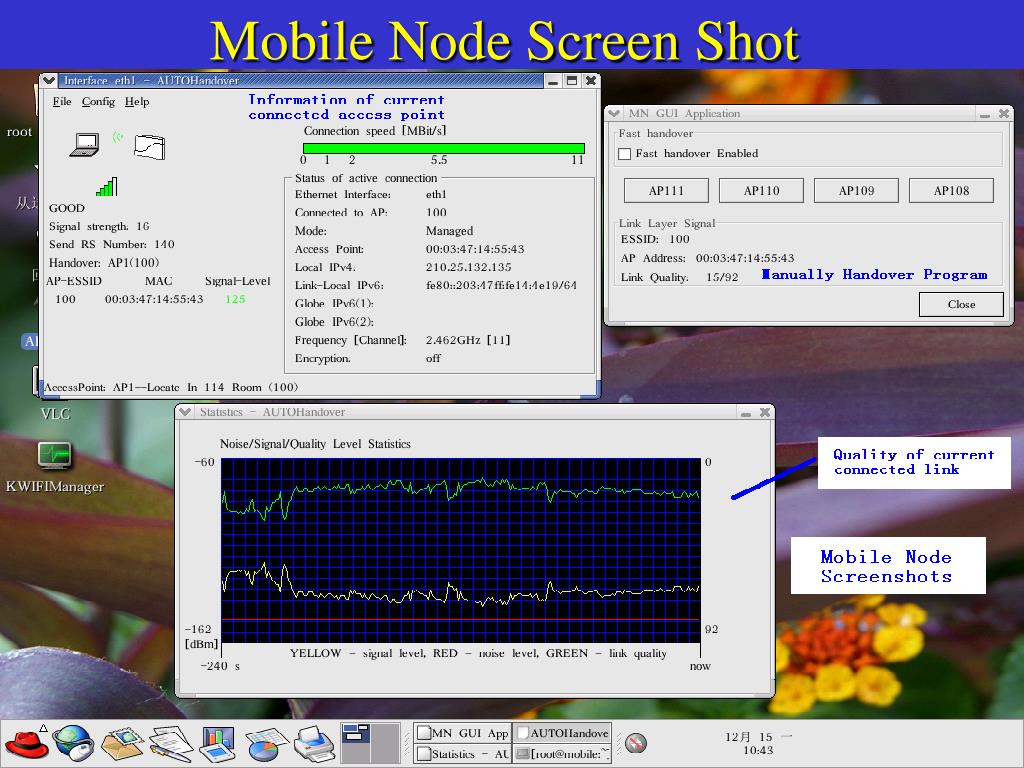Switch to Statistics taskbar entry

pyautogui.click(x=463, y=754)
